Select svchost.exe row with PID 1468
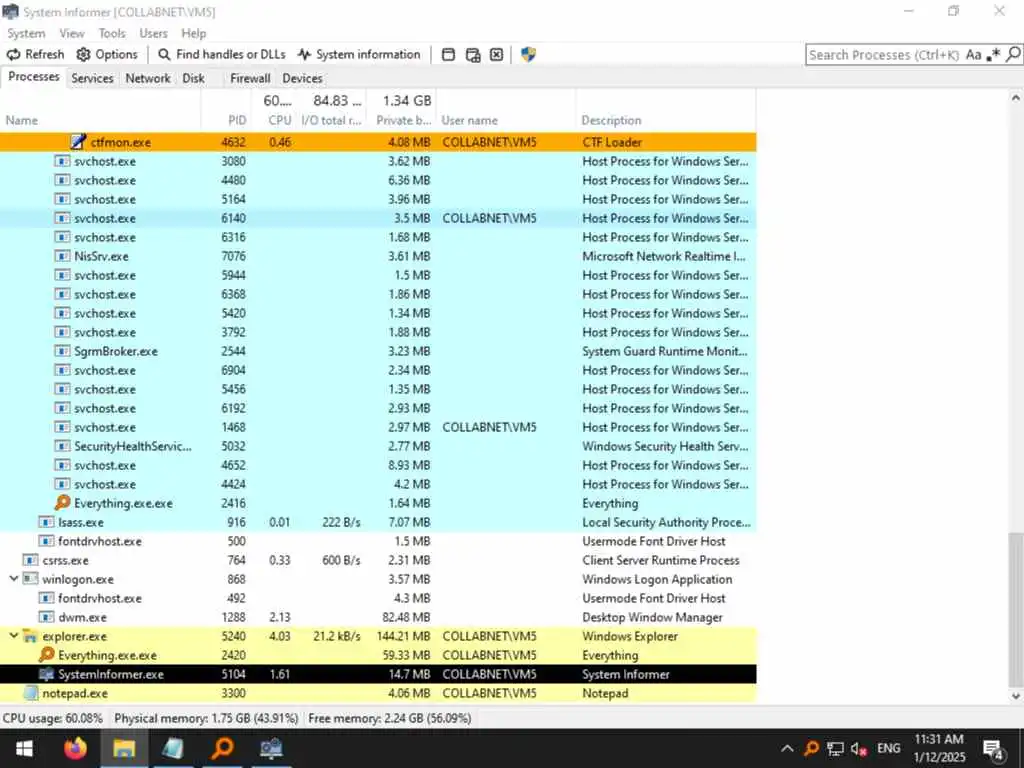The image size is (1024, 768). click(378, 427)
